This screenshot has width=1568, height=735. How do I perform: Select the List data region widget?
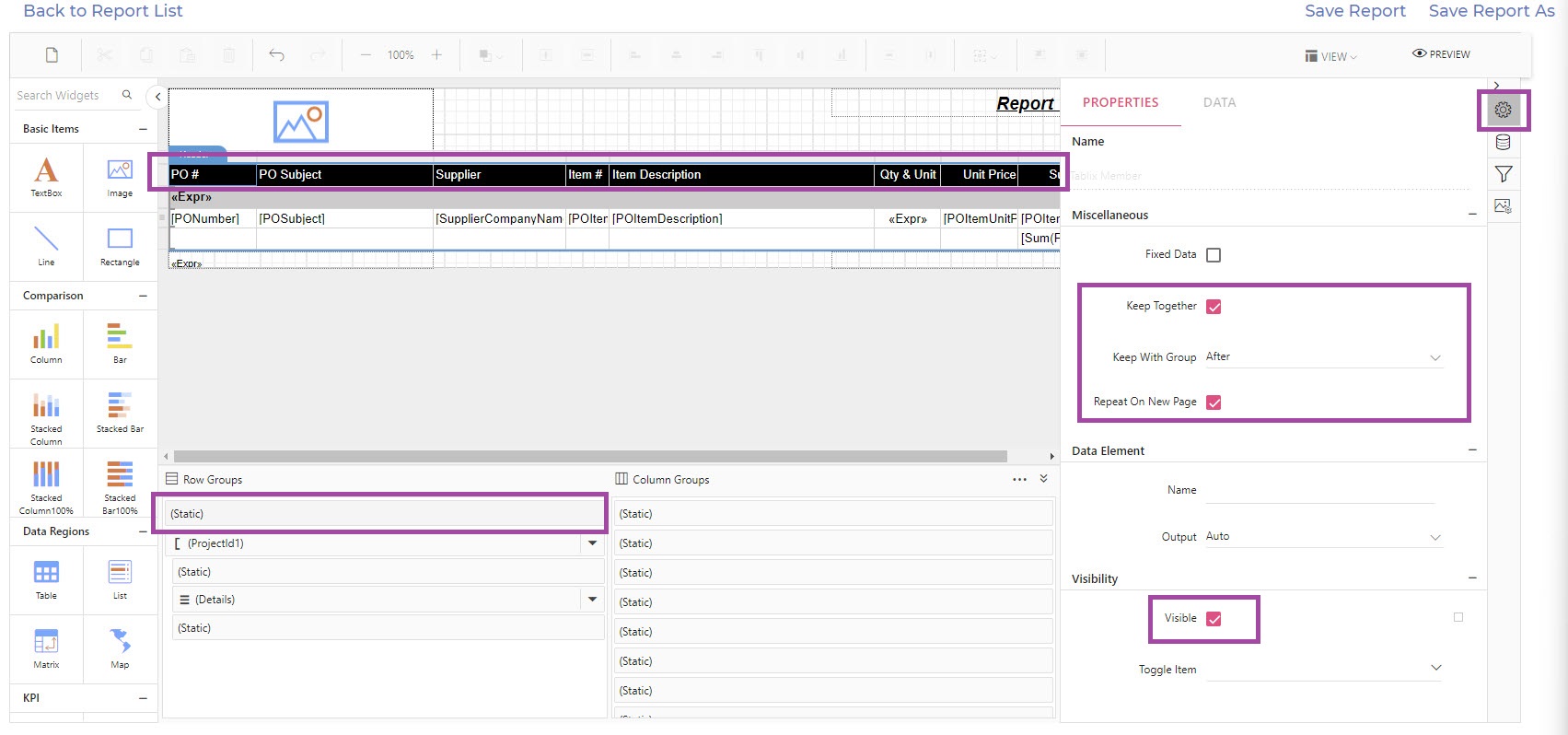[x=120, y=579]
